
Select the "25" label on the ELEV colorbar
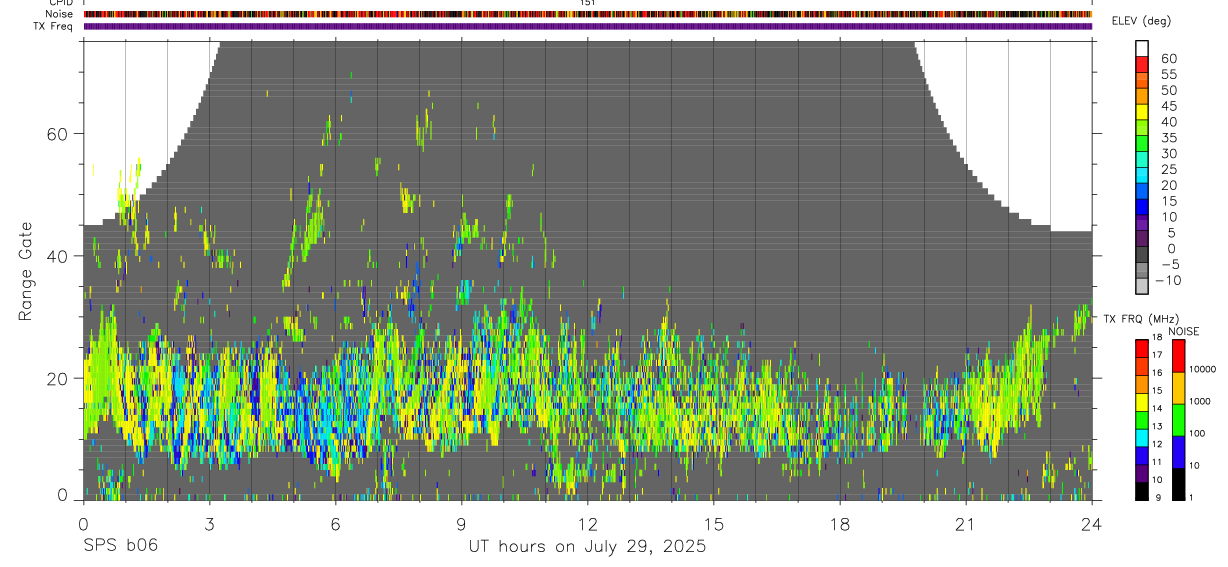tap(1168, 169)
